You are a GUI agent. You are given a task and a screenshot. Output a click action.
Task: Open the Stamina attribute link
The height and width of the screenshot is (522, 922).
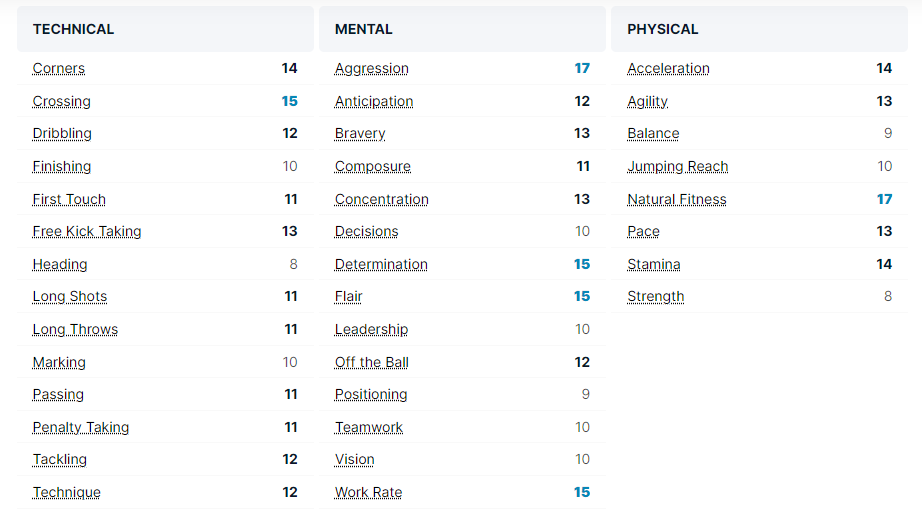coord(654,265)
